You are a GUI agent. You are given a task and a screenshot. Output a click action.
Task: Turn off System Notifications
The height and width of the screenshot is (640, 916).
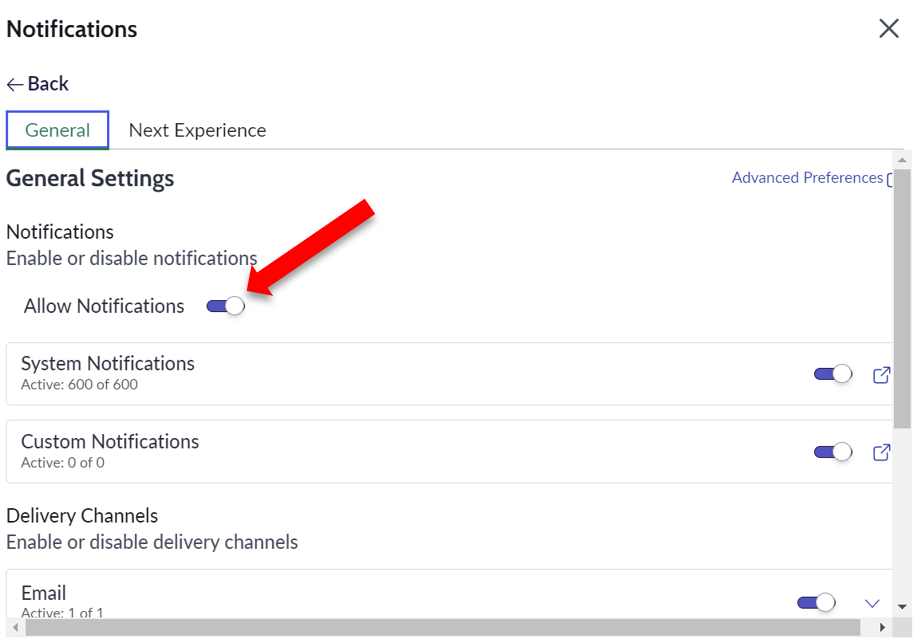832,373
